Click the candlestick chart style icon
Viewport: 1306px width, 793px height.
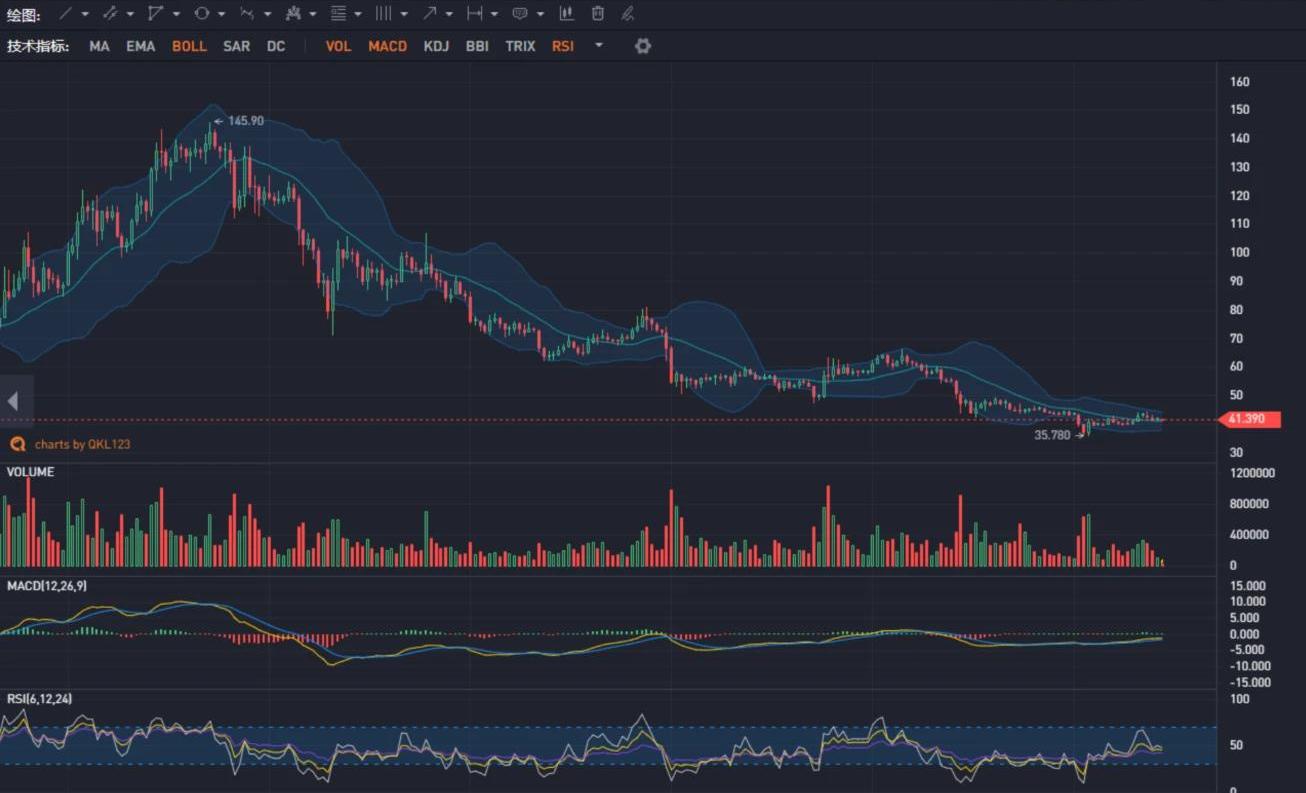tap(566, 14)
